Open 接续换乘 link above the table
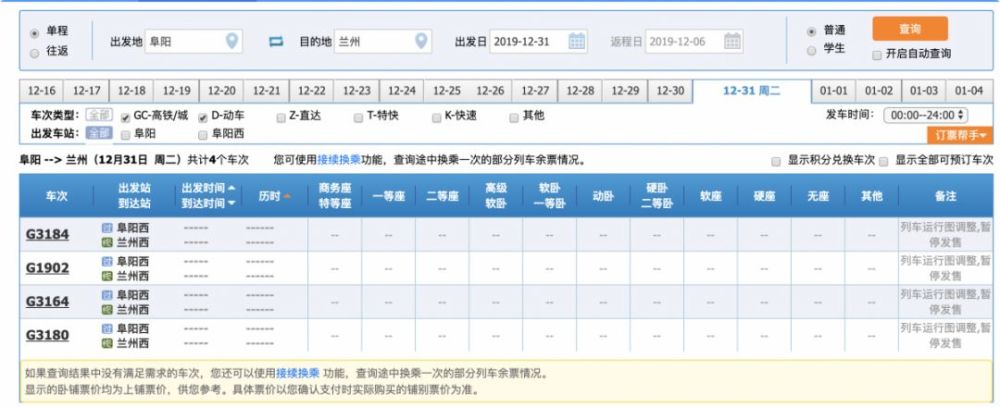The width and height of the screenshot is (1000, 407). [339, 161]
